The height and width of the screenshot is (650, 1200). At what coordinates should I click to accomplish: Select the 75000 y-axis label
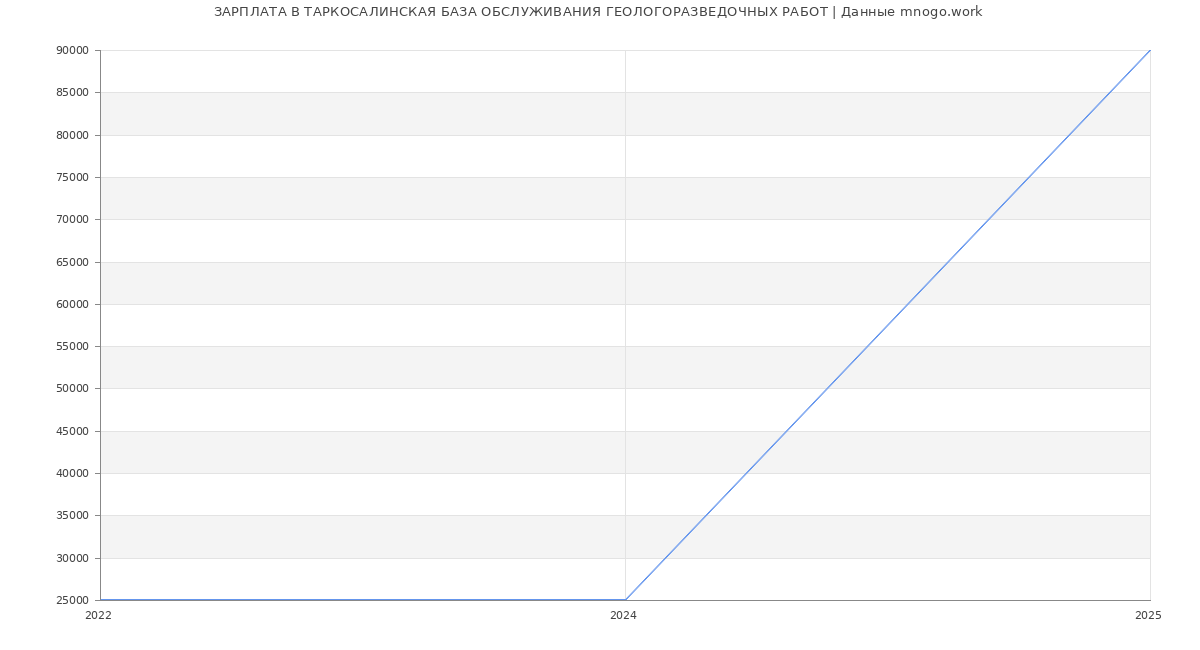point(72,177)
